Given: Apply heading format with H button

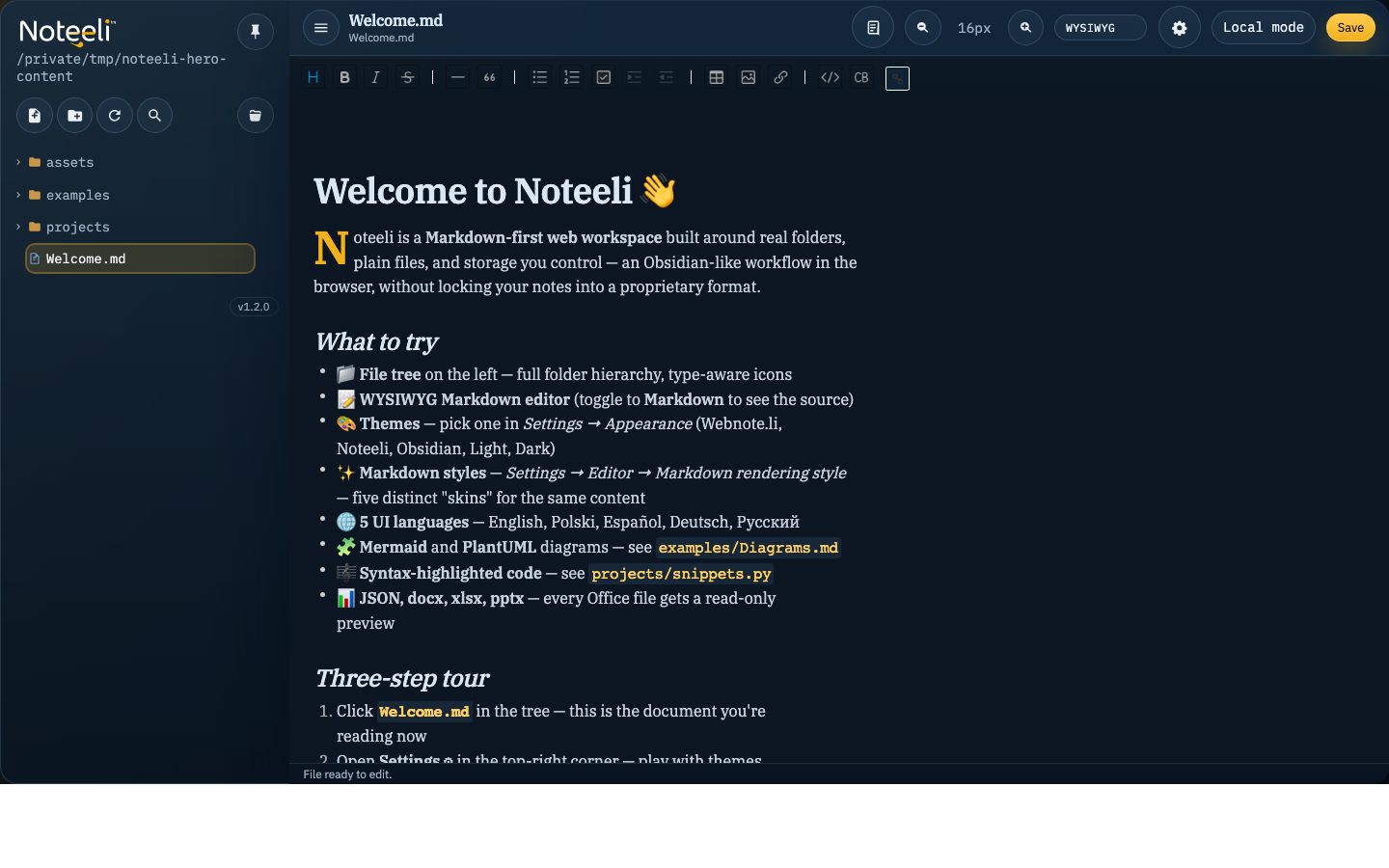Looking at the screenshot, I should (x=313, y=78).
